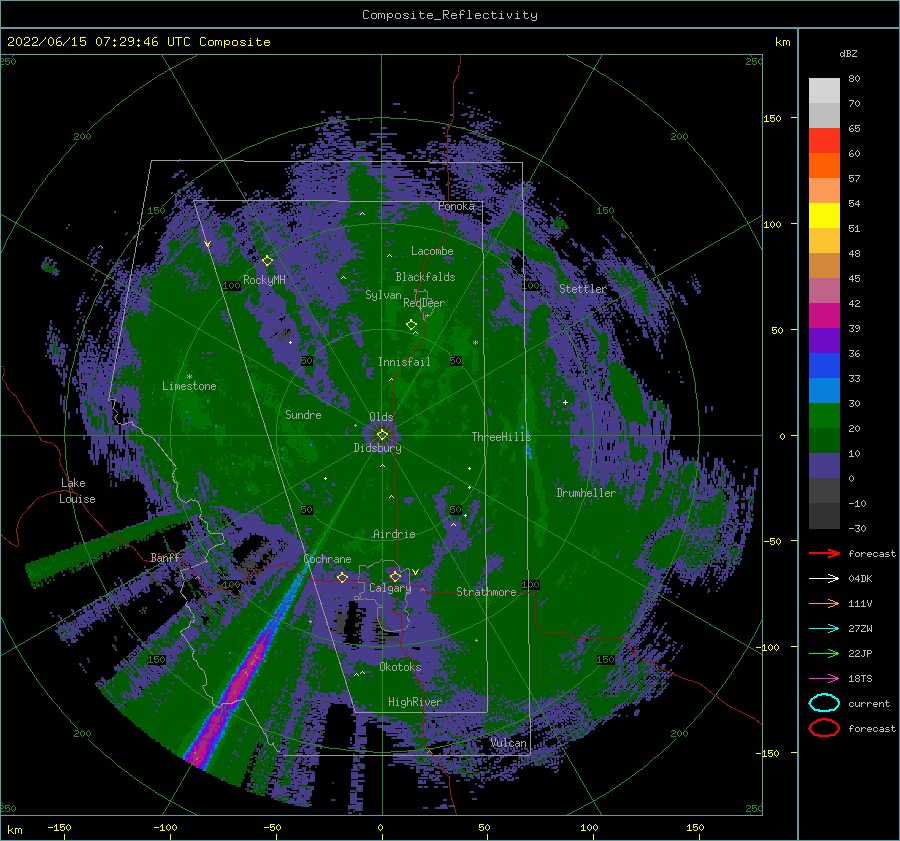Click the yellow diamond marker below RedDeer
The image size is (900, 841).
[411, 325]
